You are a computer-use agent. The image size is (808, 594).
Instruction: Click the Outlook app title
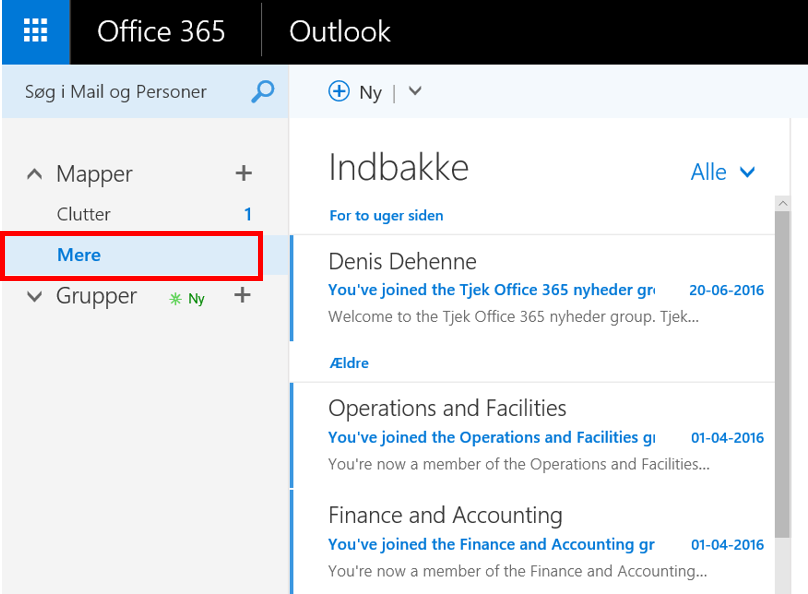point(339,32)
